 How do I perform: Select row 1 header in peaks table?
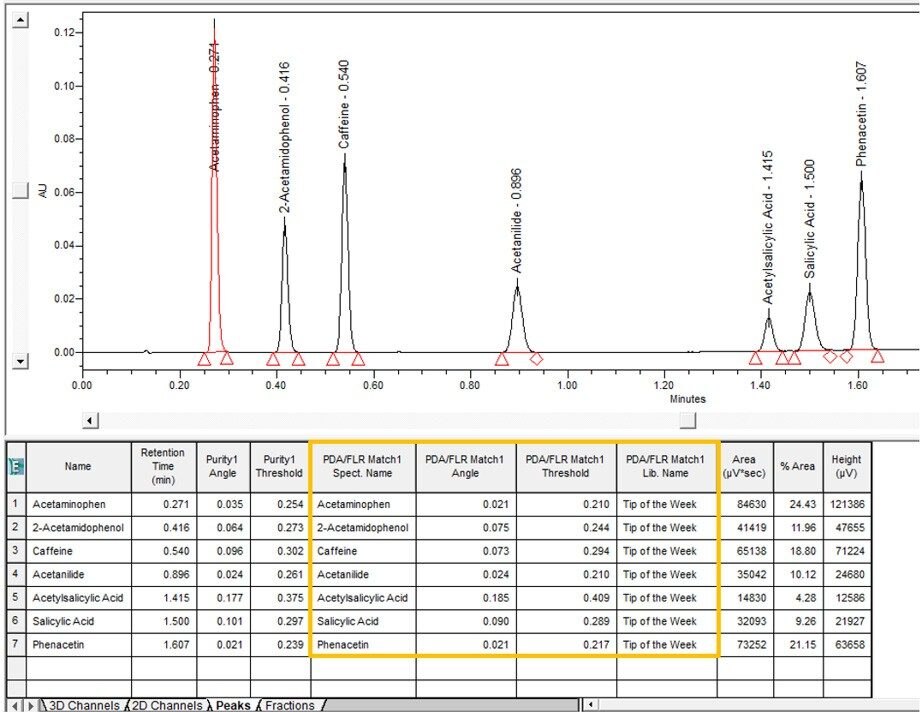16,504
